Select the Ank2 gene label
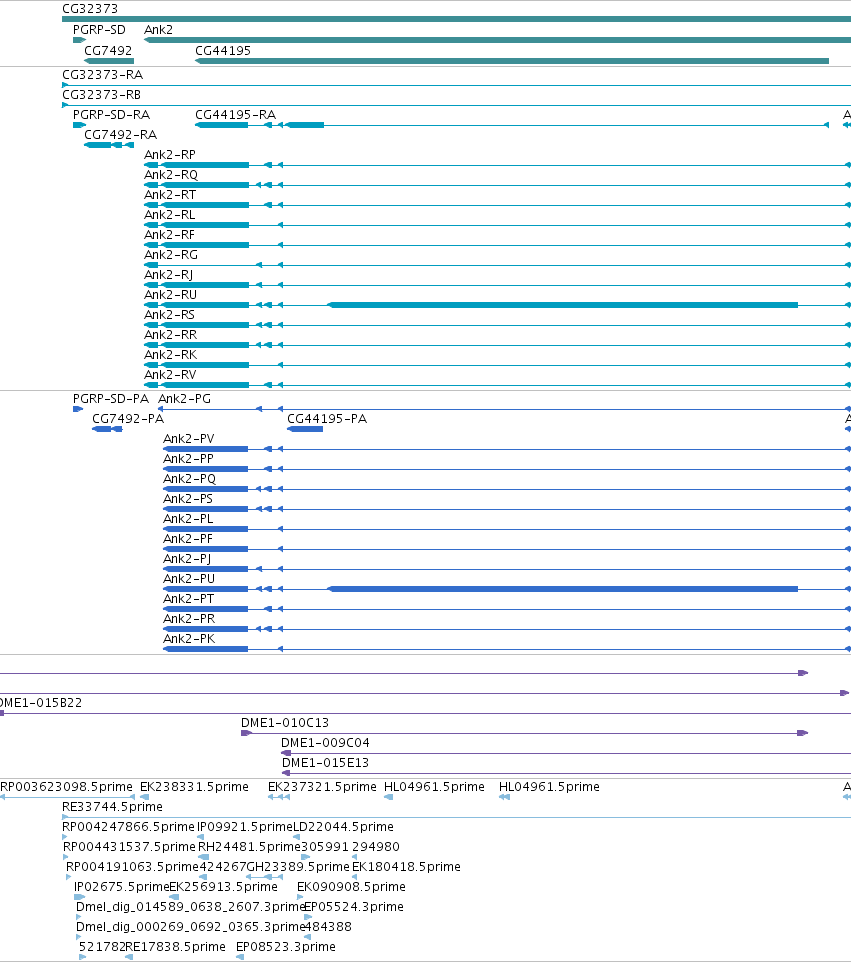Image resolution: width=851 pixels, height=962 pixels. point(158,29)
